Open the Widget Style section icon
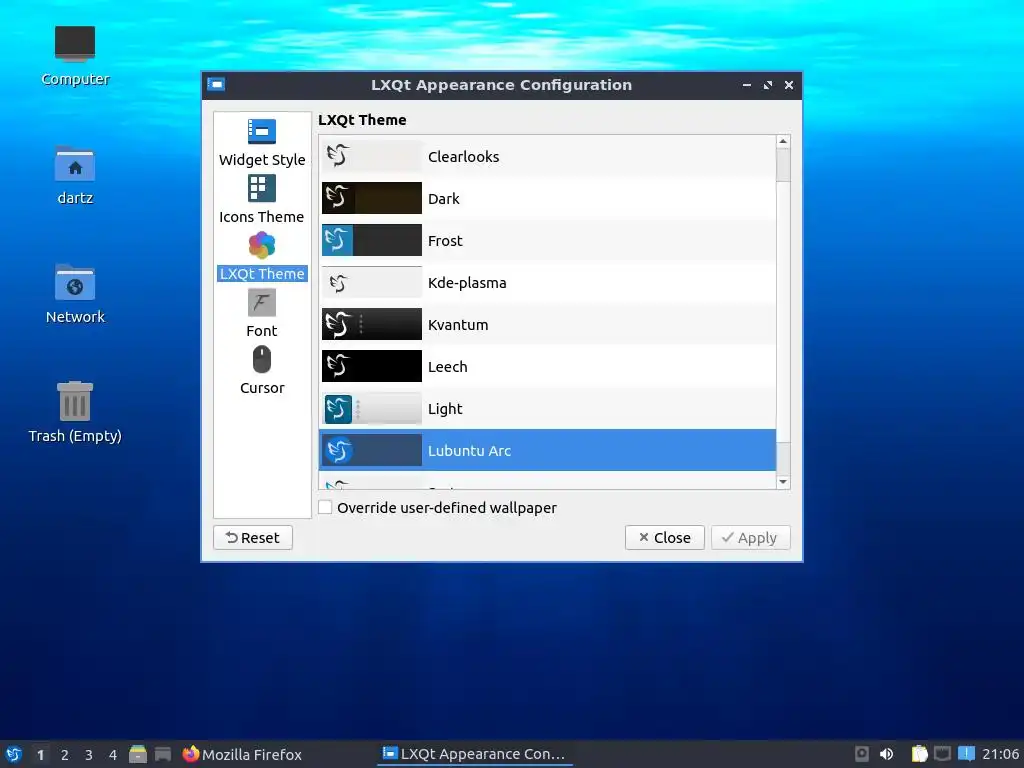Viewport: 1024px width, 768px height. coord(262,131)
